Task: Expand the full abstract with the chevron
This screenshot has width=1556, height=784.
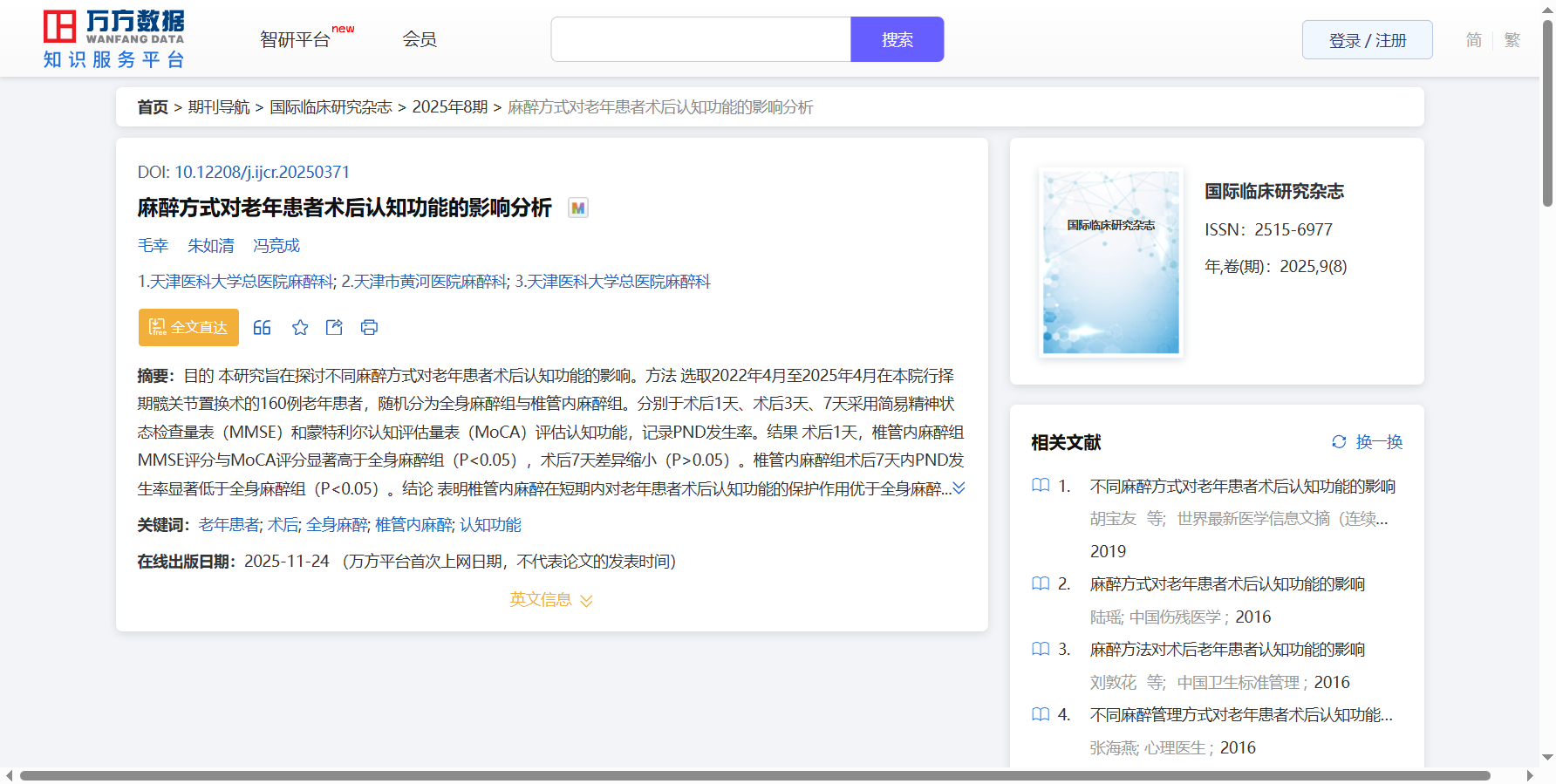Action: click(959, 488)
